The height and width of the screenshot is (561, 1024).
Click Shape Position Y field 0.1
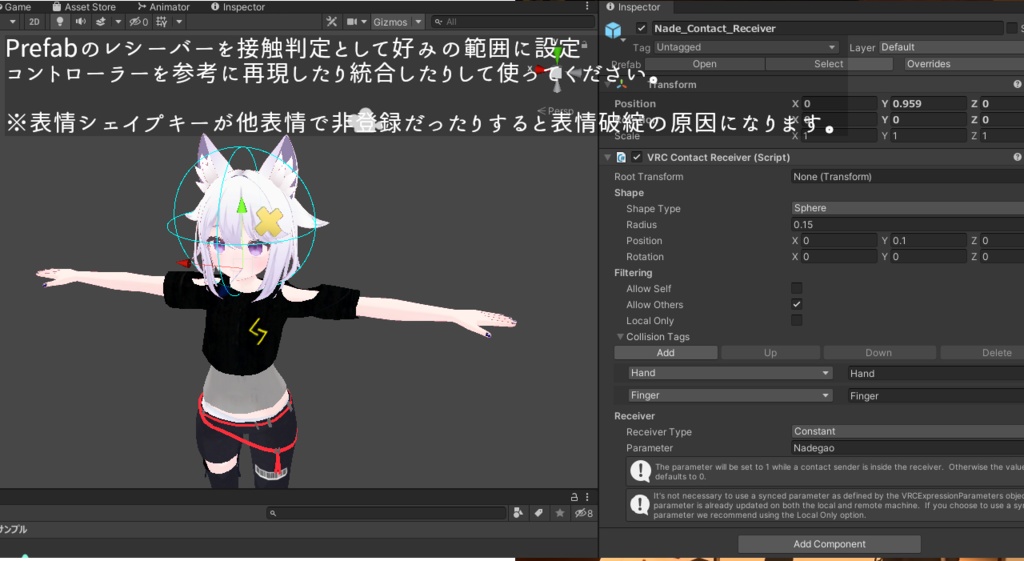coord(928,240)
